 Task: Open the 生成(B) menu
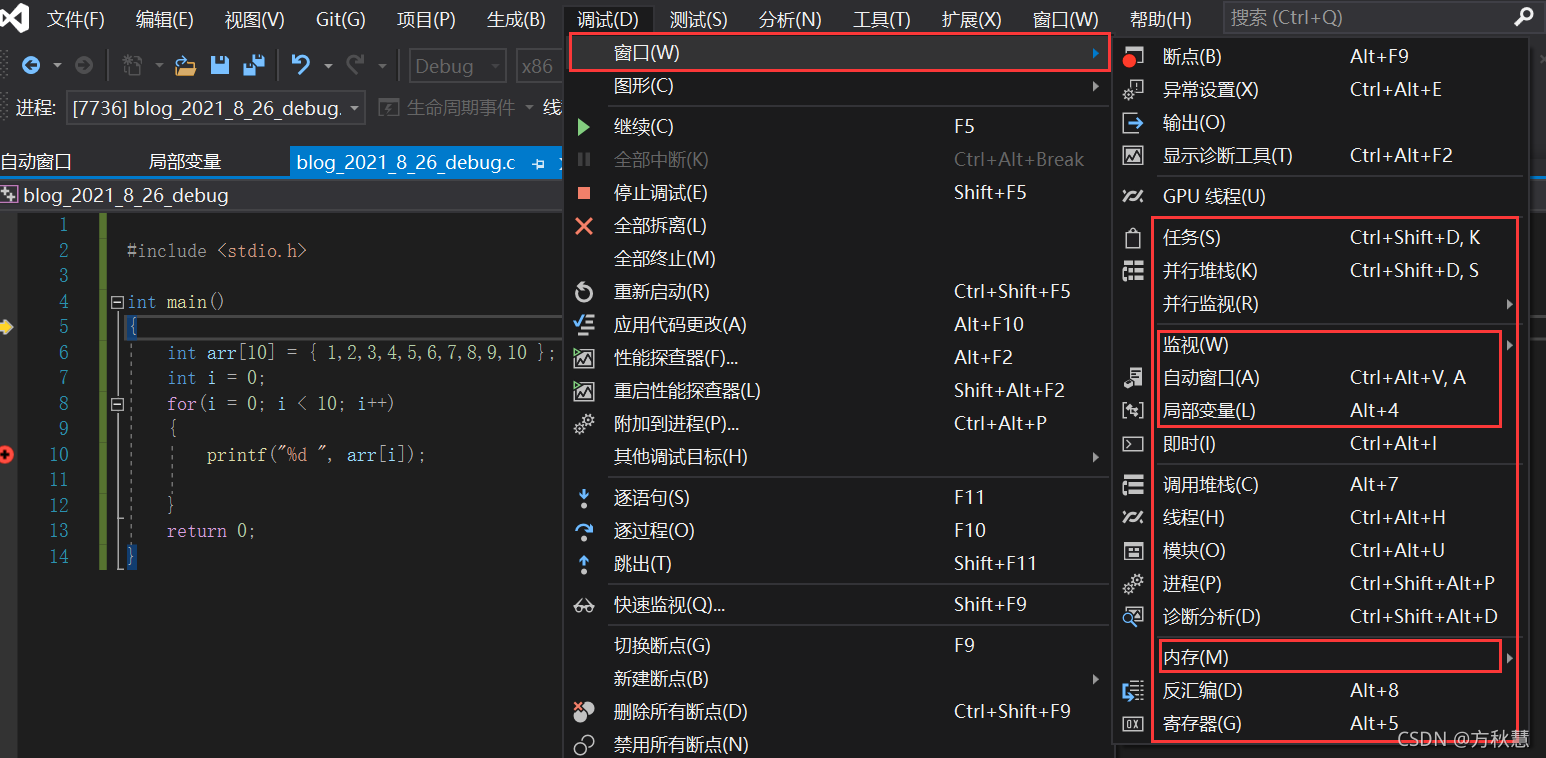(516, 19)
